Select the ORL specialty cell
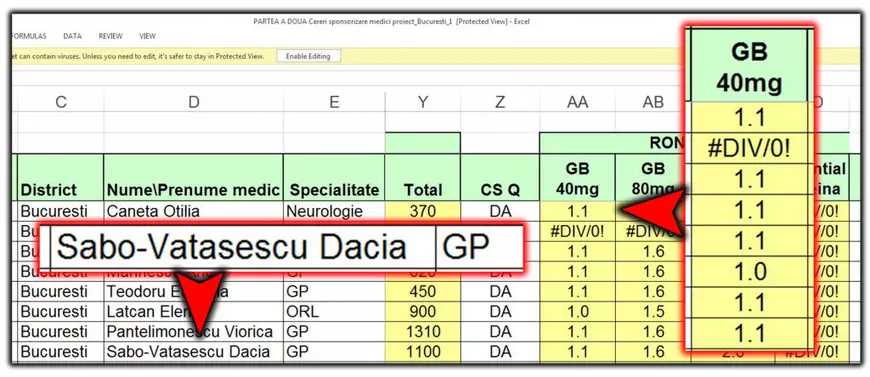Image resolution: width=870 pixels, height=377 pixels. [334, 311]
